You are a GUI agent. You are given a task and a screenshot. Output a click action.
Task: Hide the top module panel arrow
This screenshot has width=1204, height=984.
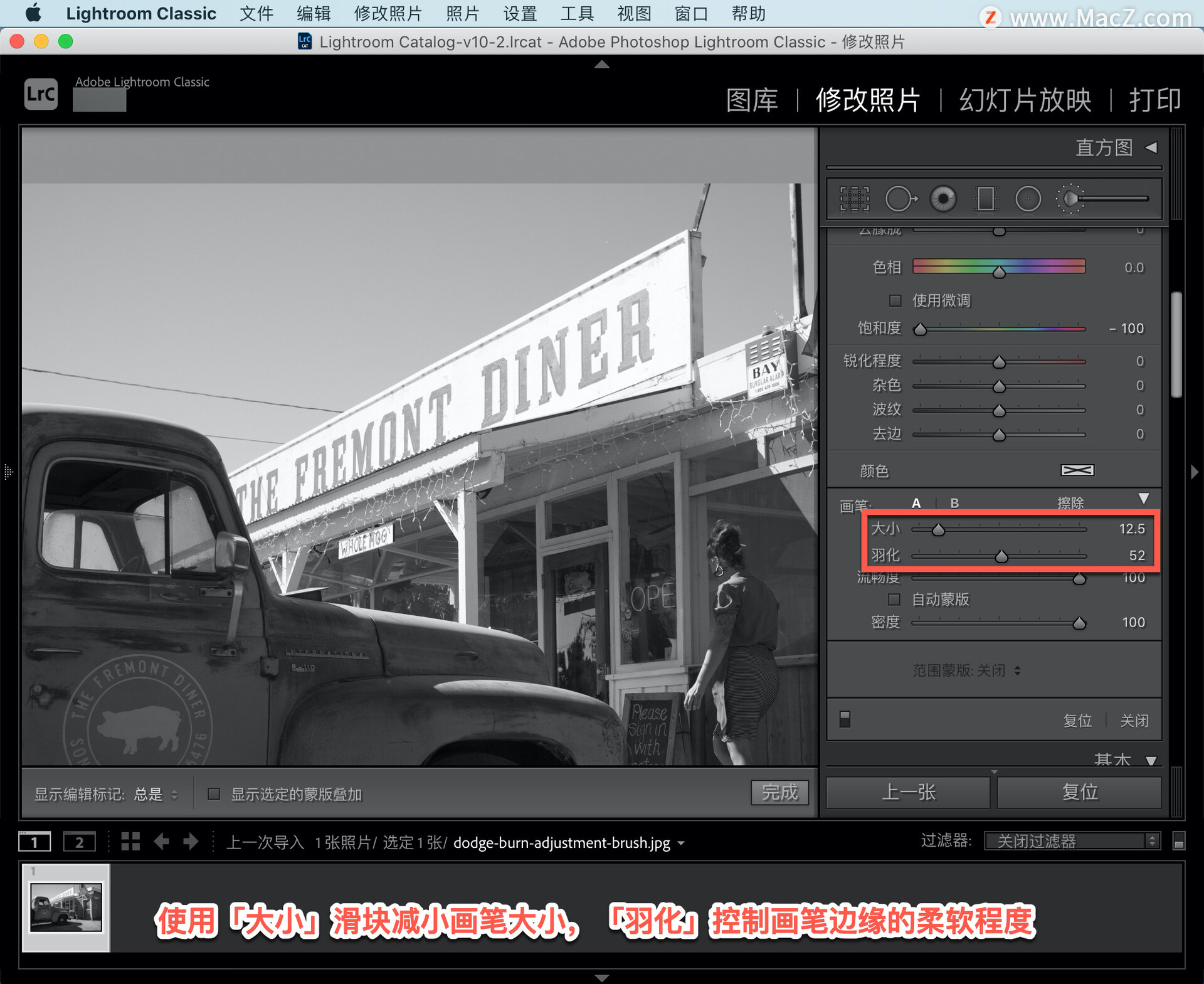602,64
